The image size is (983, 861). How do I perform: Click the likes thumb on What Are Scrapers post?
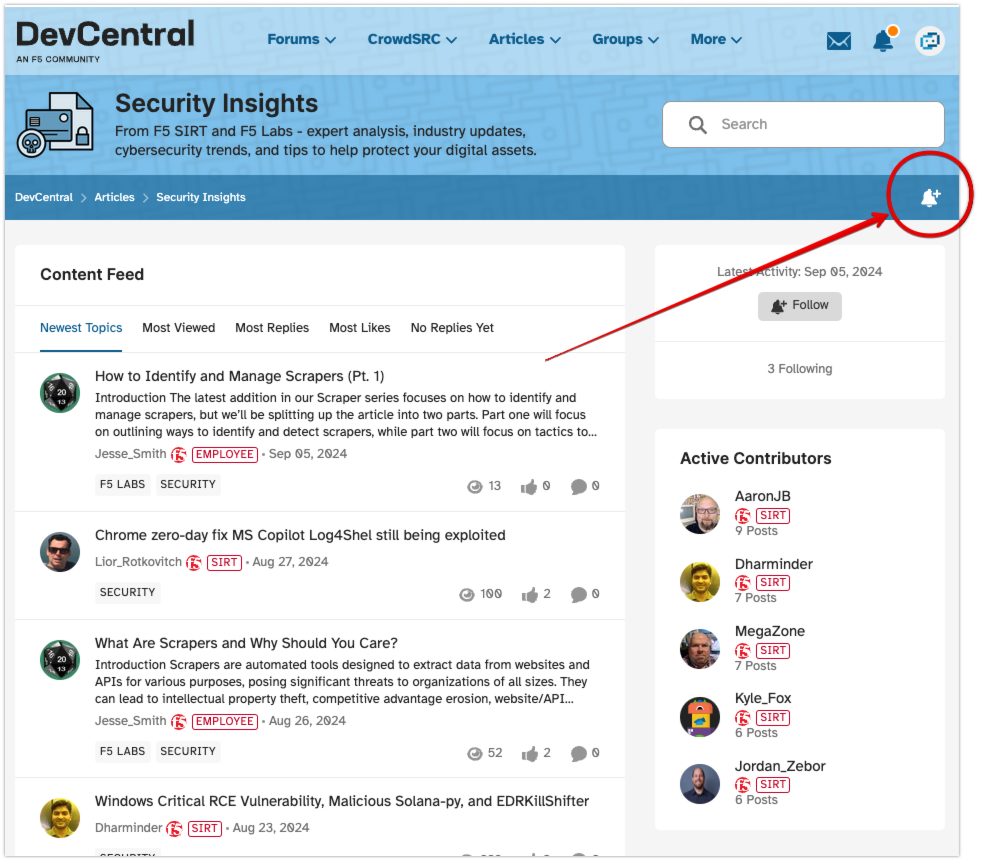[x=530, y=754]
